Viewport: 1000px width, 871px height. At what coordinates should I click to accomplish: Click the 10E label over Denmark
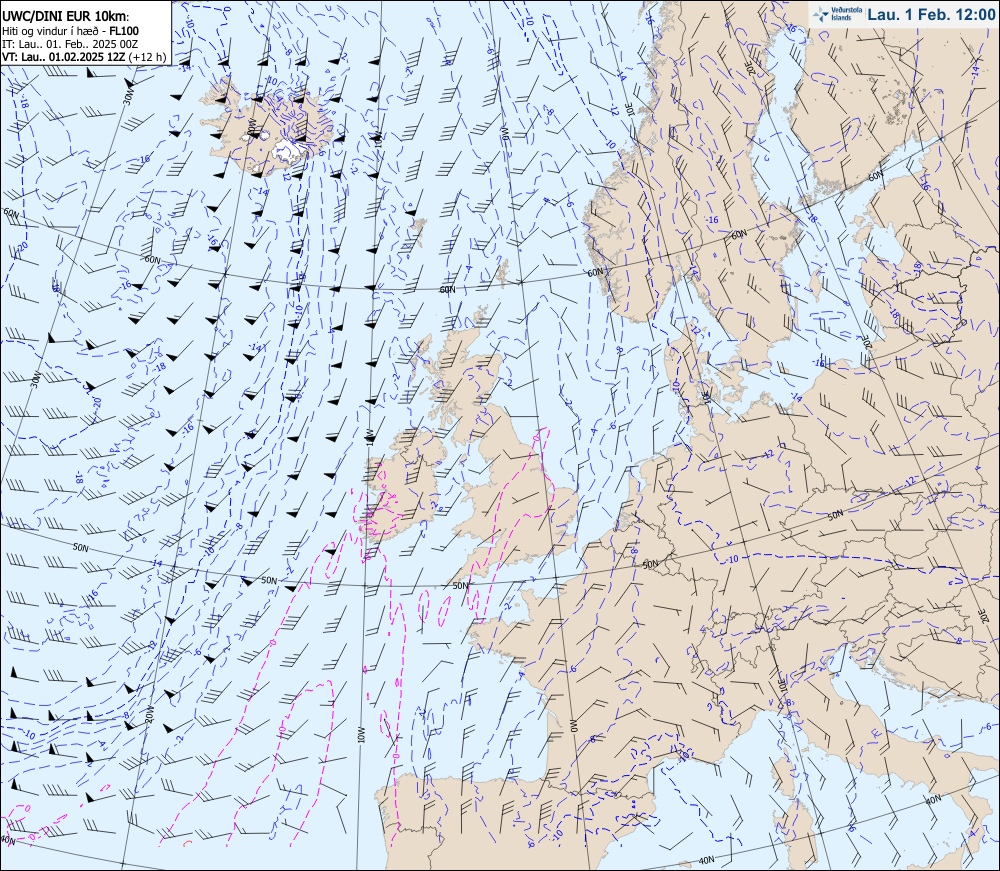point(706,396)
